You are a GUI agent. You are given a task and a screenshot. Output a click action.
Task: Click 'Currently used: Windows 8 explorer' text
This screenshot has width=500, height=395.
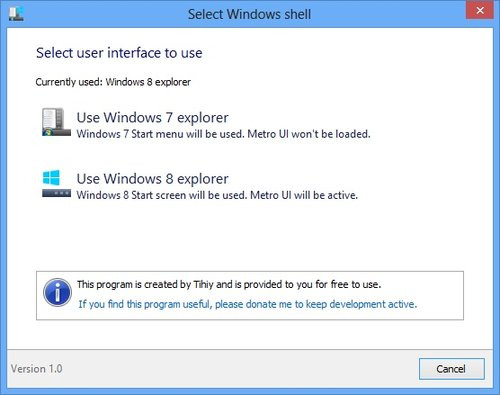113,82
